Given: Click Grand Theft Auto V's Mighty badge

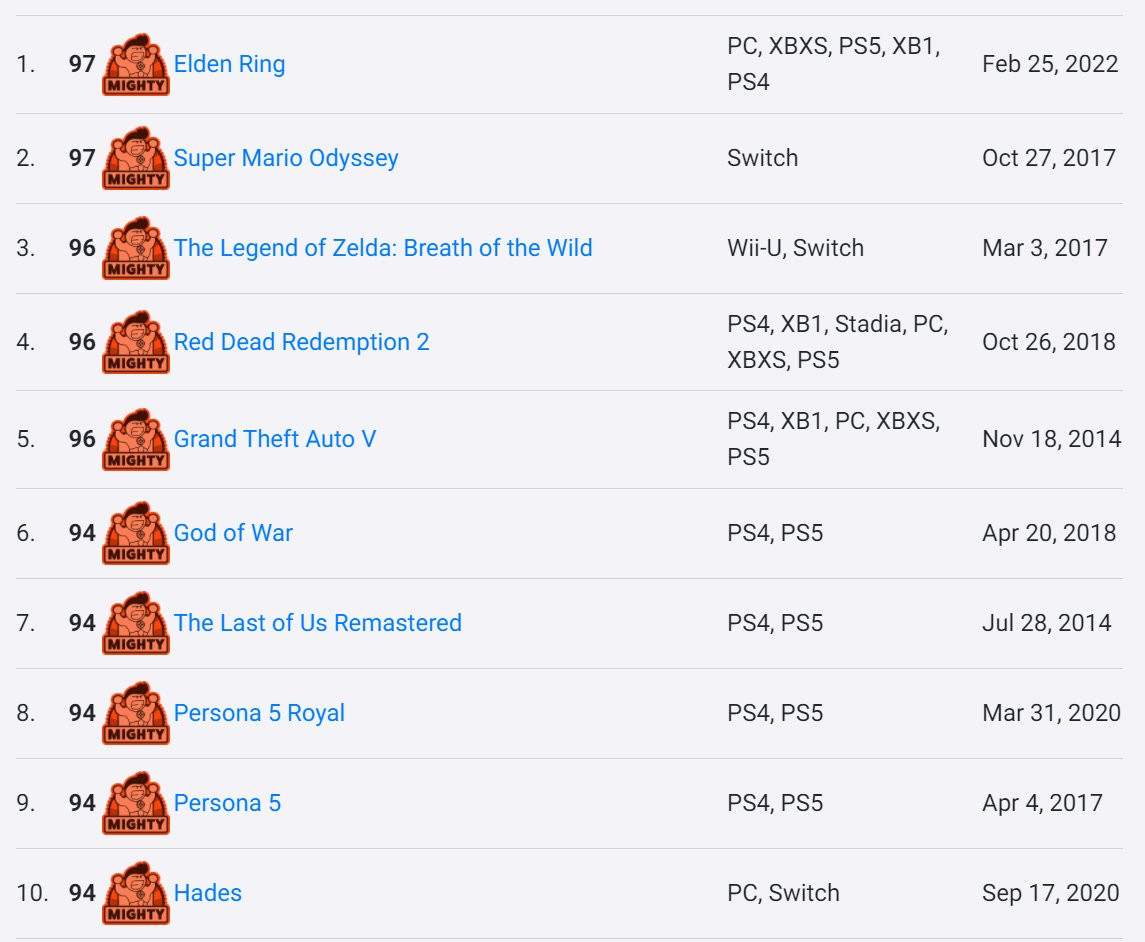Looking at the screenshot, I should click(136, 440).
